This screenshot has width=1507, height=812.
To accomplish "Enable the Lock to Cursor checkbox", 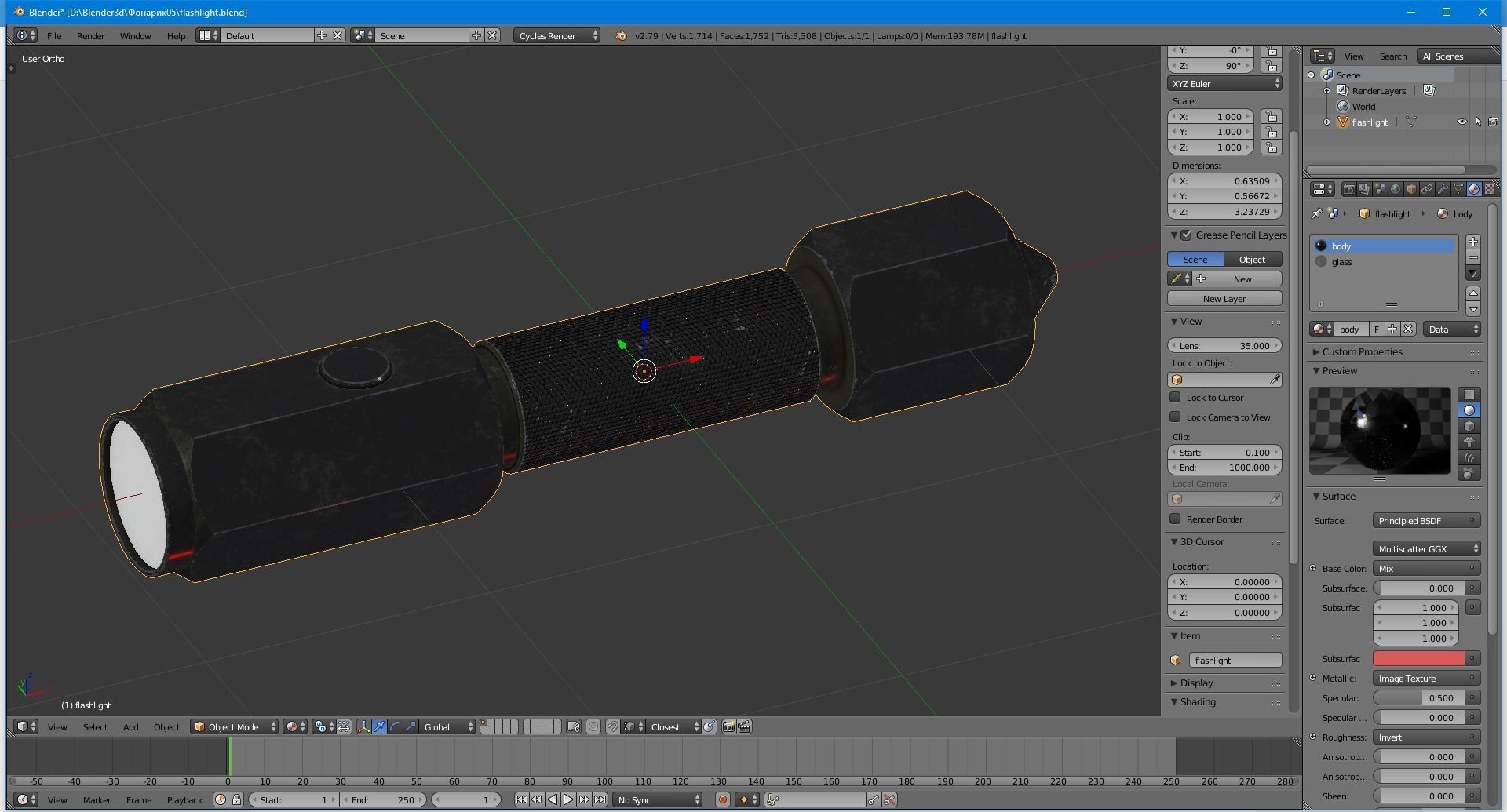I will point(1176,398).
